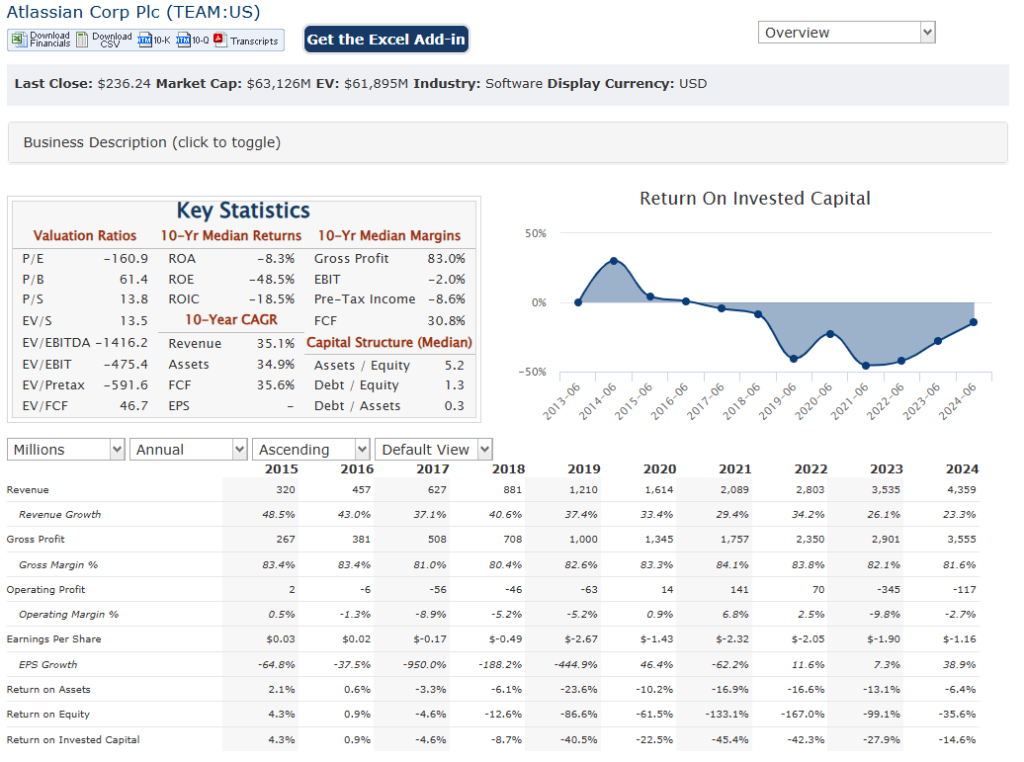Click the 2021 operating profit value 141
1024x762 pixels.
[739, 590]
